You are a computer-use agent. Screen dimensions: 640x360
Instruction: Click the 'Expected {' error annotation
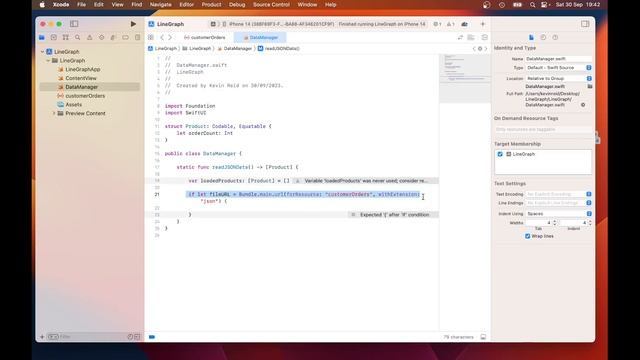click(x=393, y=215)
